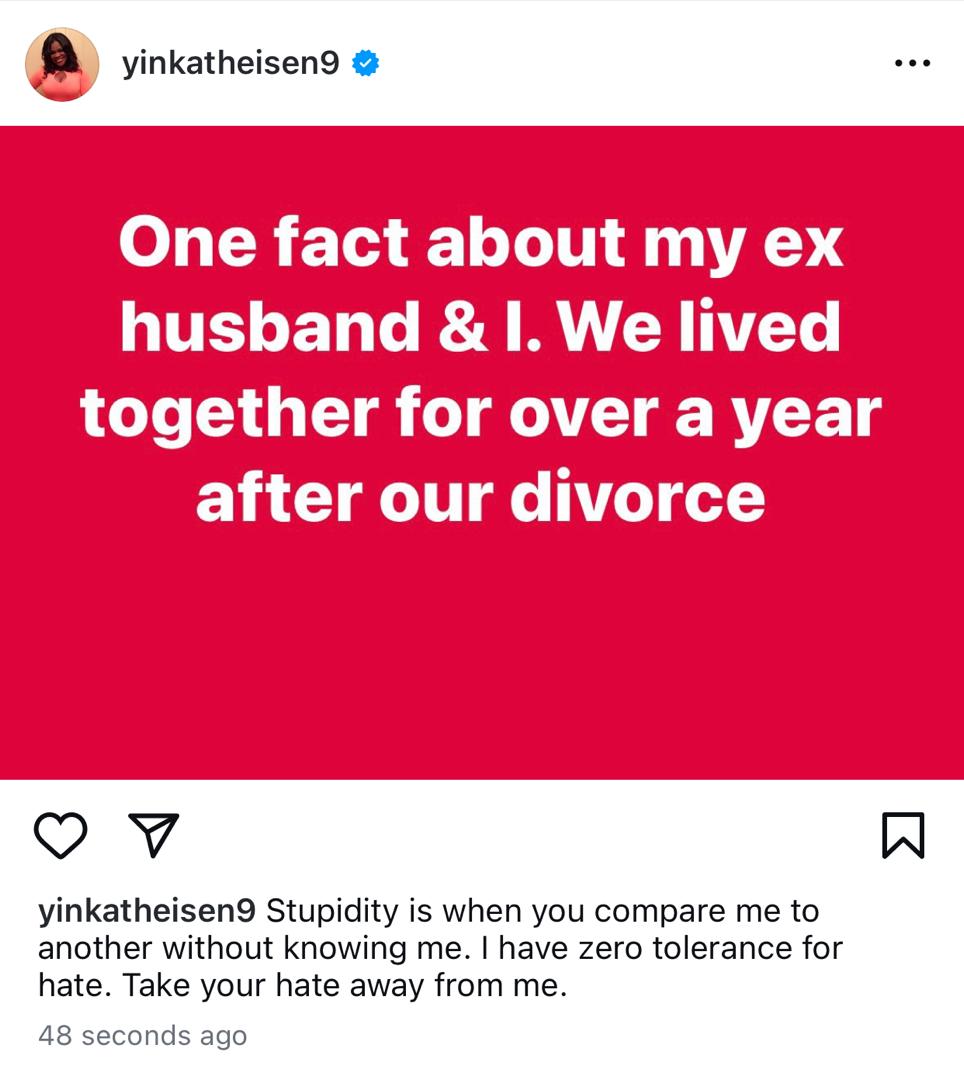The image size is (964, 1080).
Task: Open the yinkatheisen9 profile picture
Action: (x=62, y=64)
